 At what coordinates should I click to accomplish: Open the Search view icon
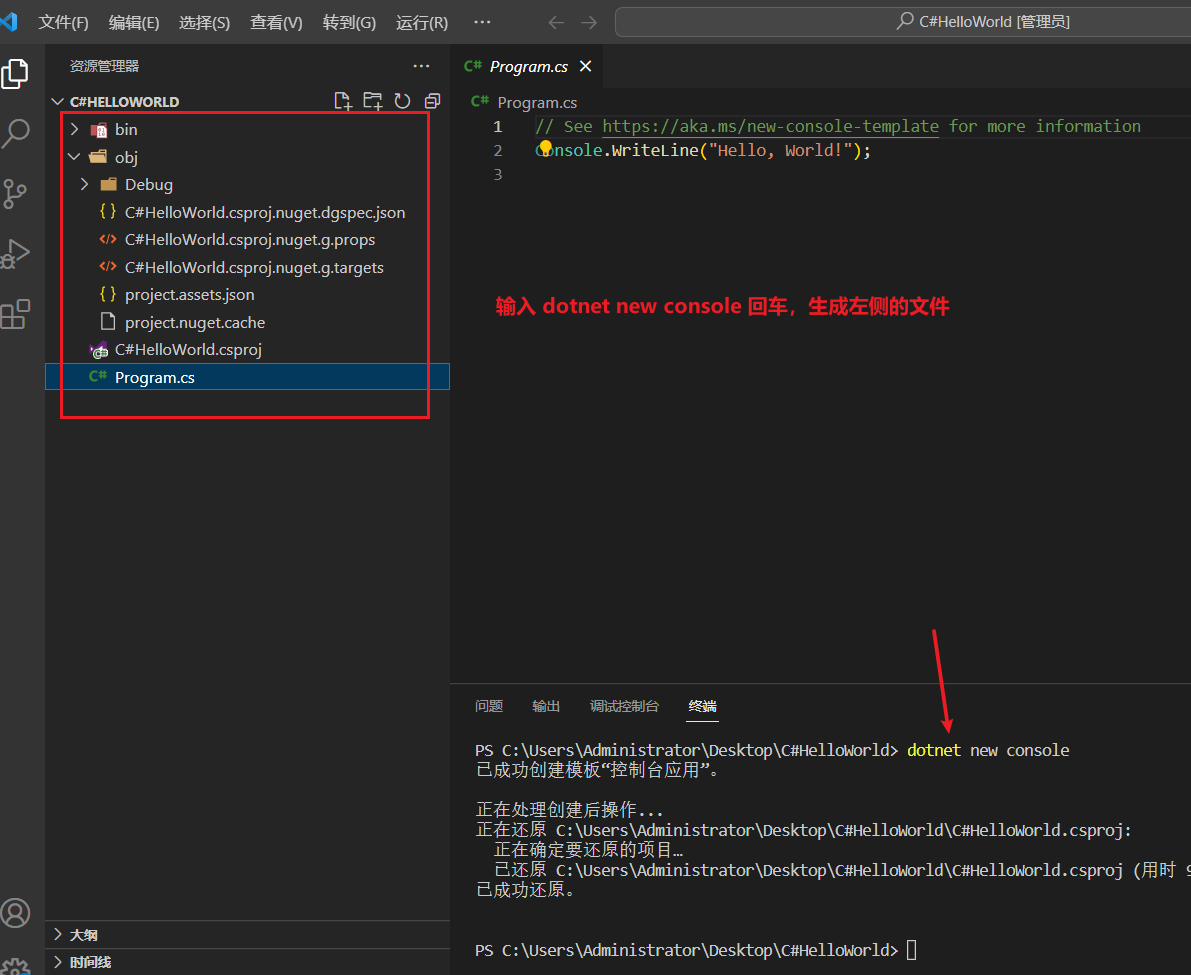pyautogui.click(x=16, y=133)
